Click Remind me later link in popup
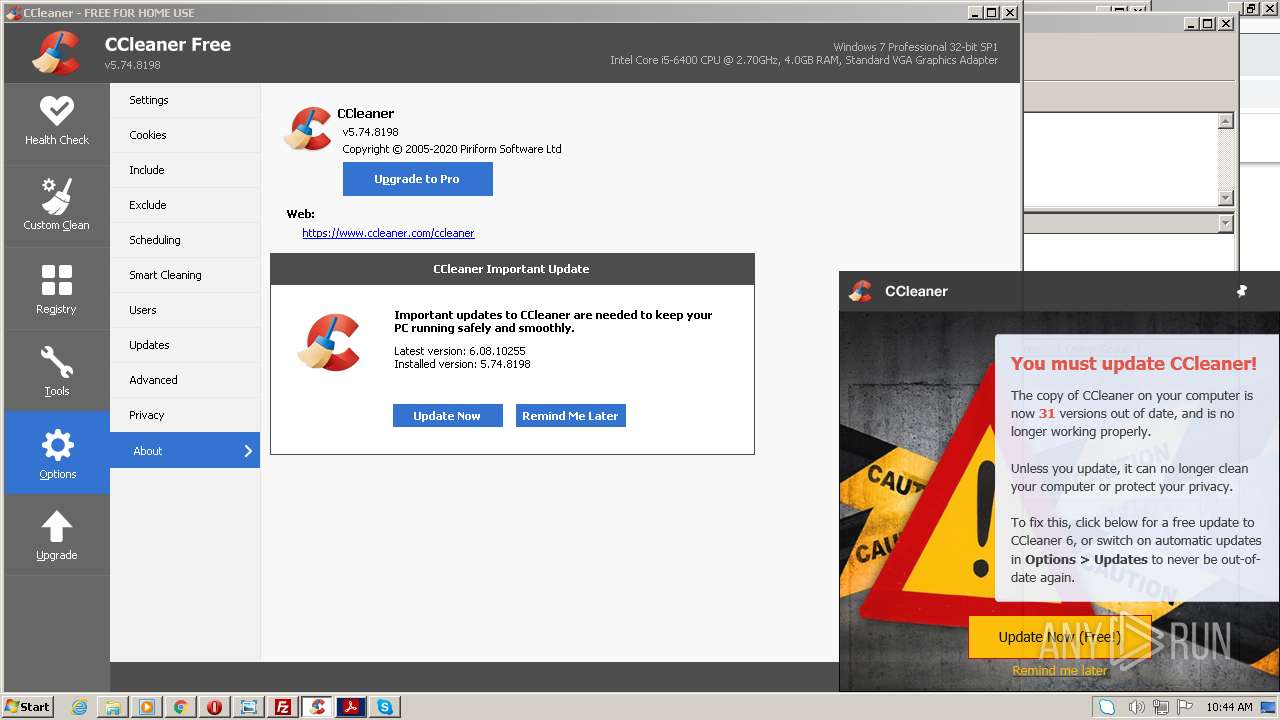This screenshot has width=1280, height=720. point(1059,671)
